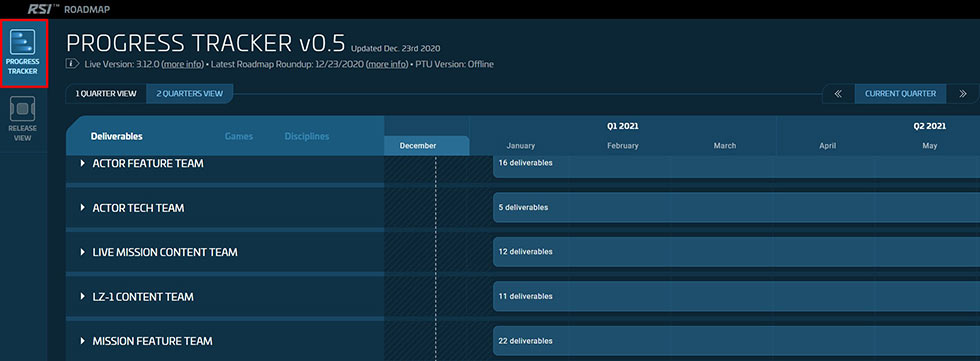This screenshot has height=361, width=980.
Task: Expand Actor Tech Team arrow
Action: [x=82, y=207]
